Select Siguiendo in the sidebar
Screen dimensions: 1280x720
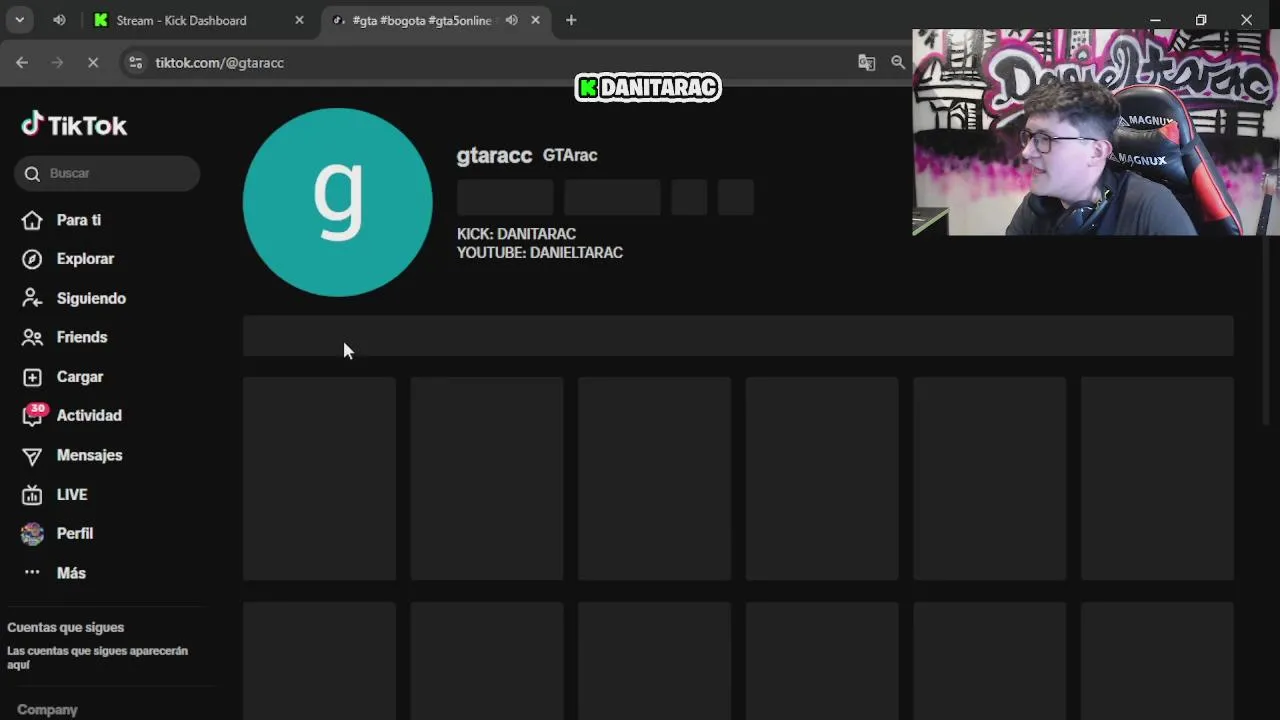[x=91, y=298]
